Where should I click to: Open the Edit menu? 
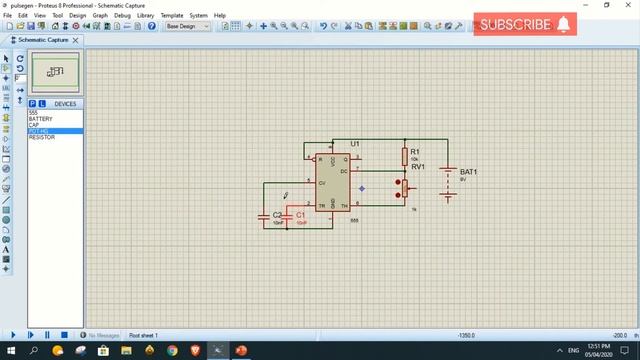23,16
